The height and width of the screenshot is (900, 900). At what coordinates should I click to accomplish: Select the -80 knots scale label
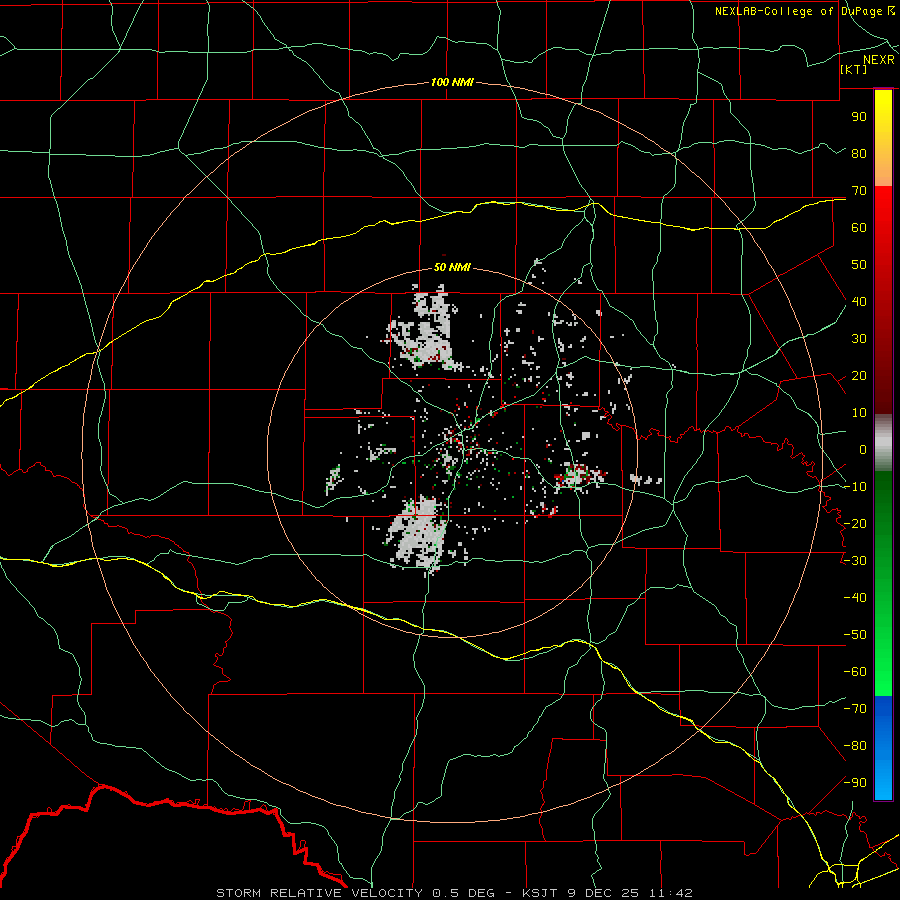coord(855,746)
